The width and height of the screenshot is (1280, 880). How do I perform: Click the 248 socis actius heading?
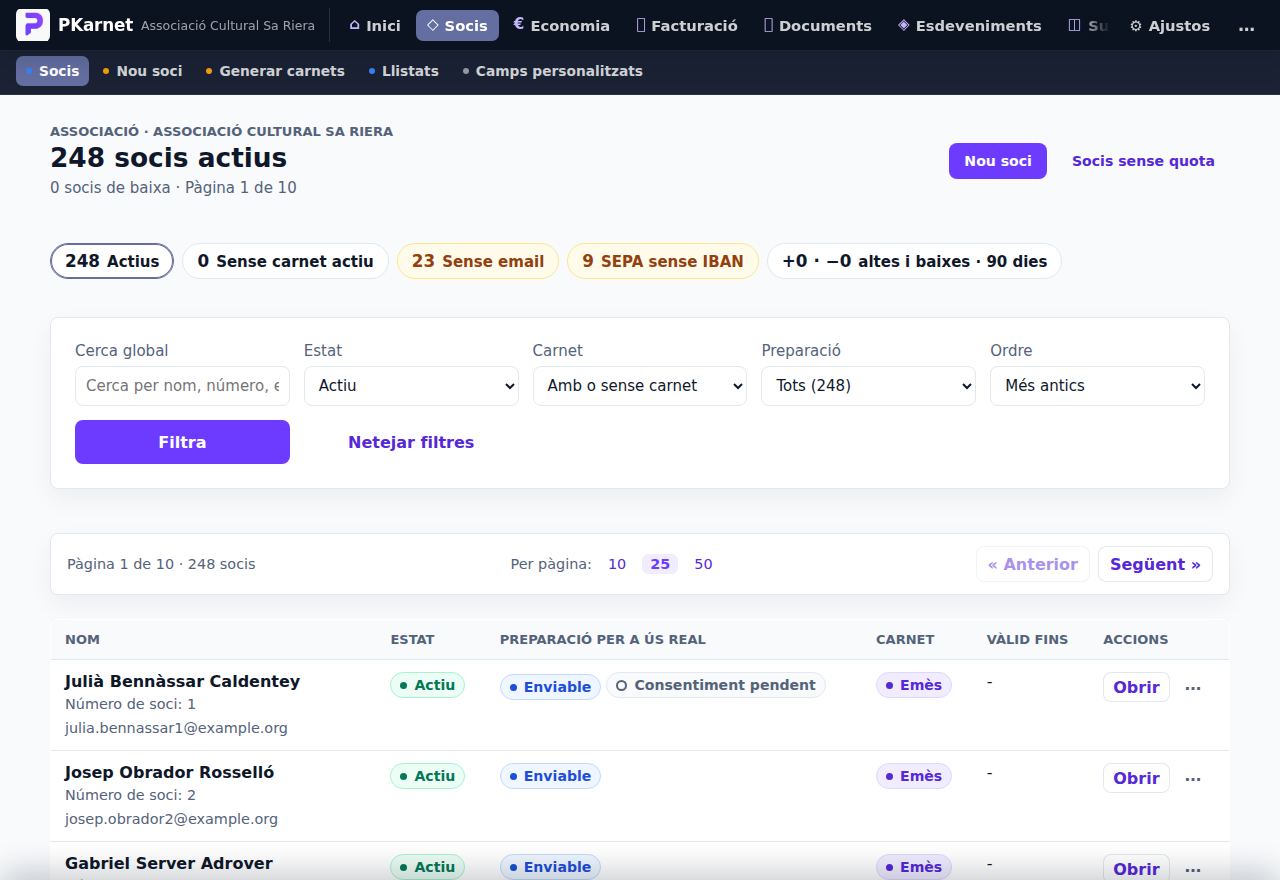click(x=168, y=158)
